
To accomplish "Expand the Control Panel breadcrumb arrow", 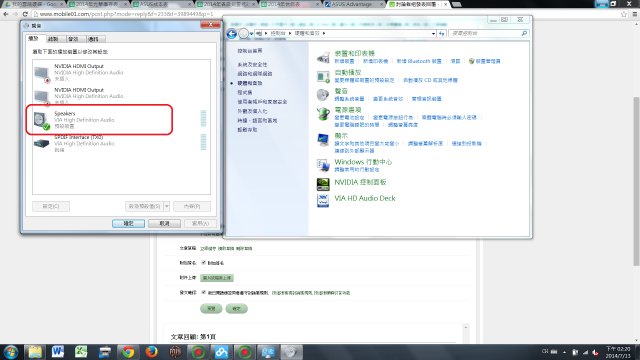I will [x=290, y=33].
